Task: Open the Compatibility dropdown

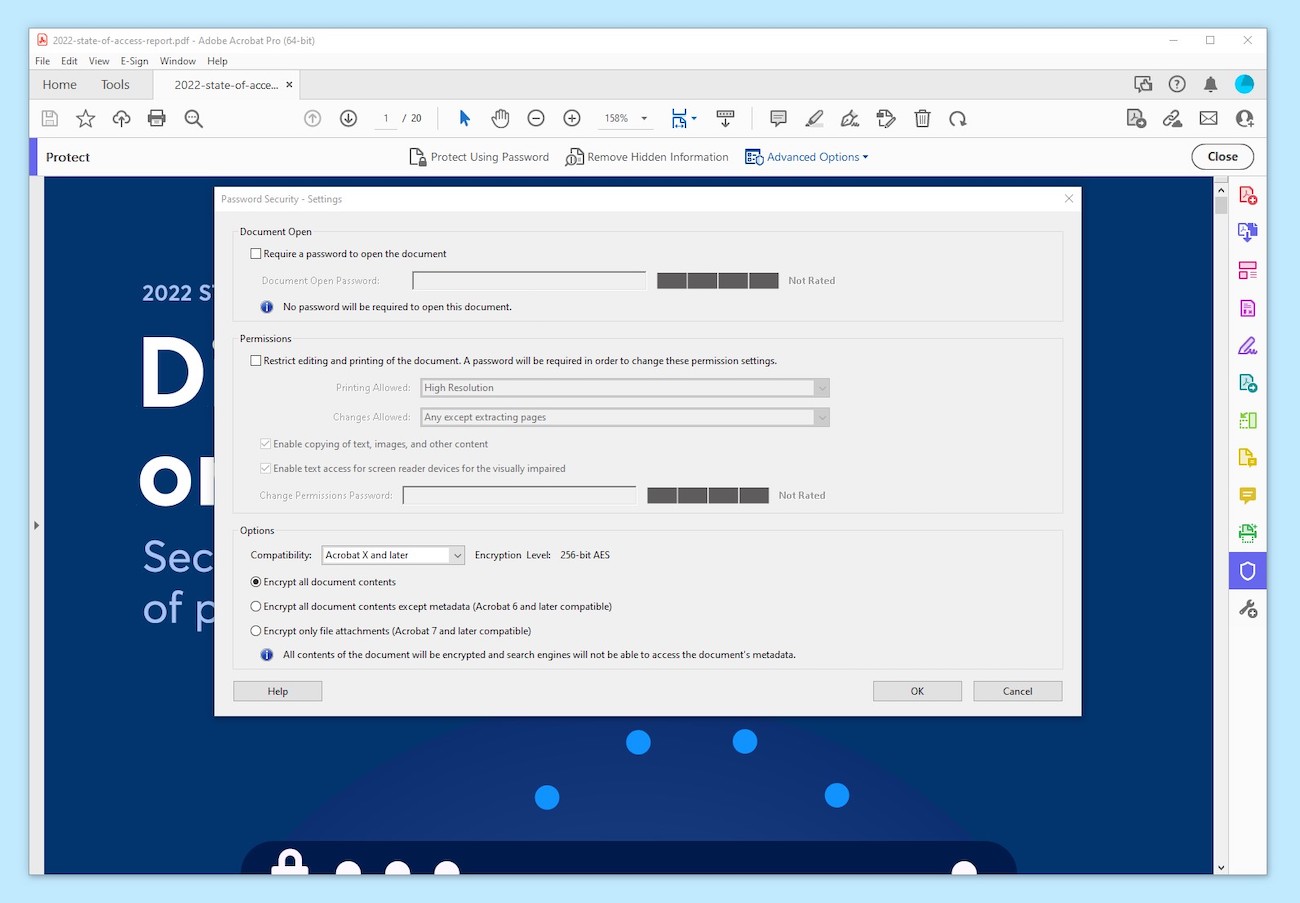Action: pos(457,554)
